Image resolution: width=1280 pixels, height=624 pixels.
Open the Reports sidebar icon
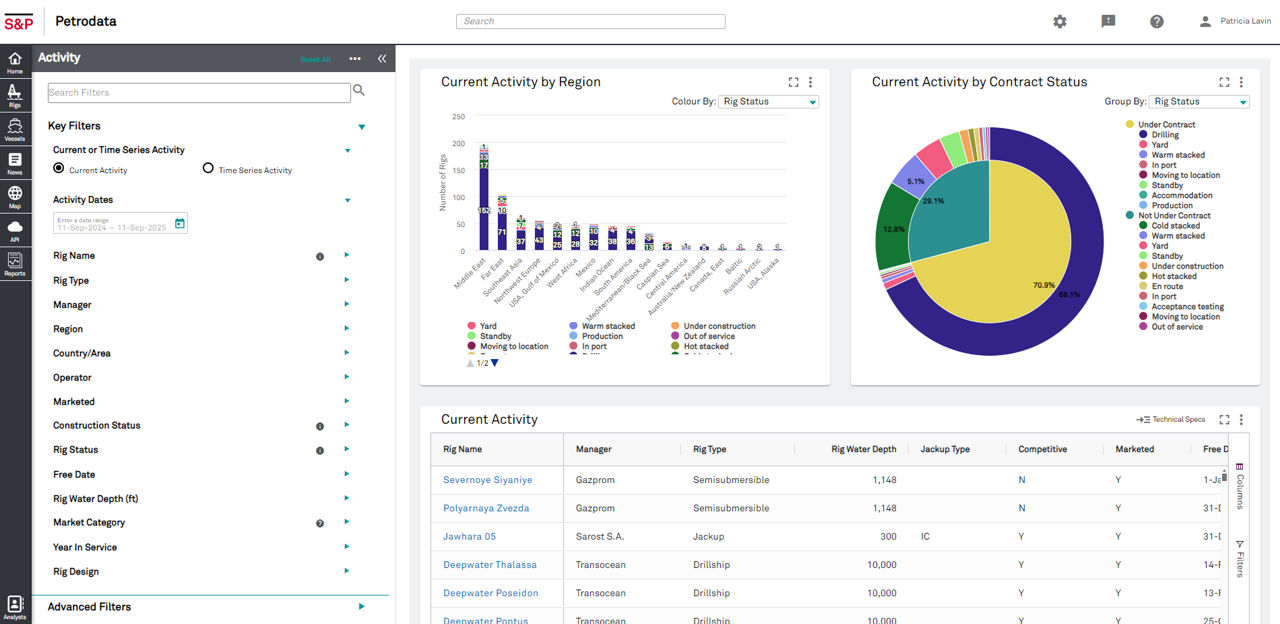[15, 264]
